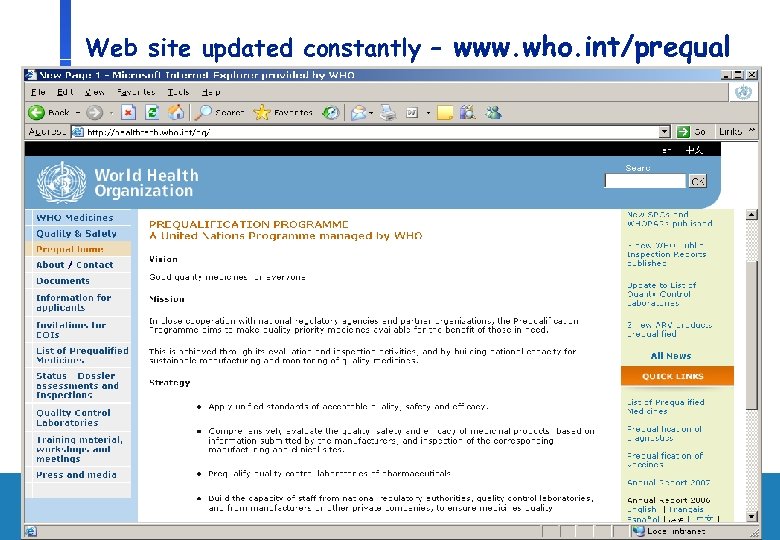Print the page using printer icon

point(388,113)
